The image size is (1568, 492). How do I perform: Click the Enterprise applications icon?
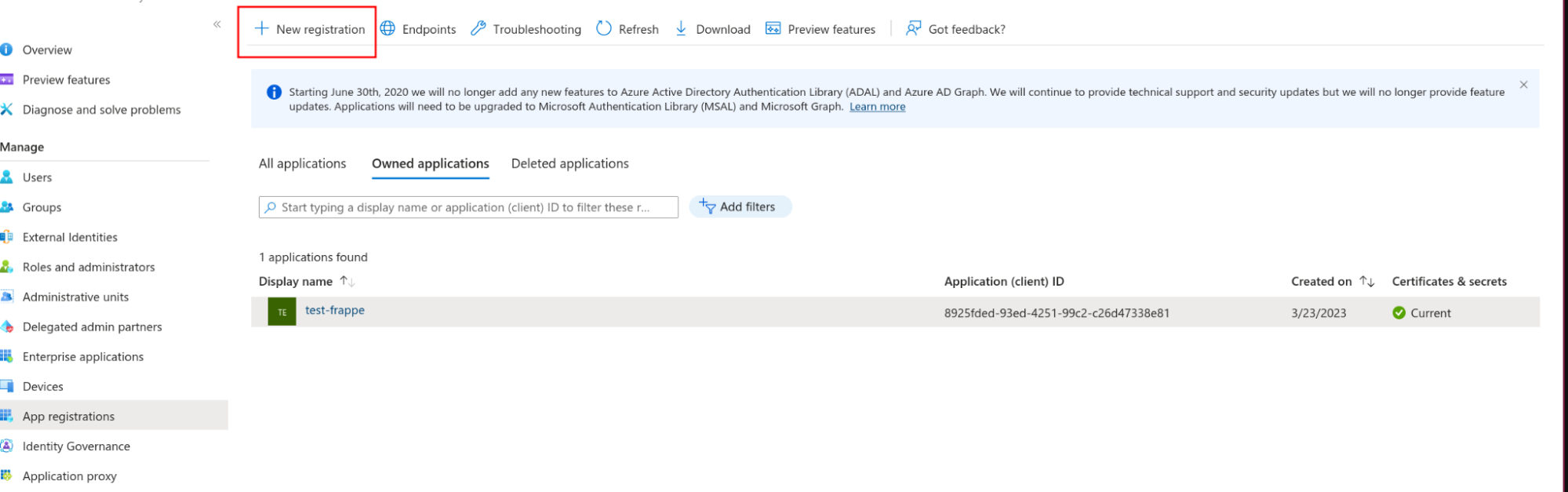click(x=6, y=356)
